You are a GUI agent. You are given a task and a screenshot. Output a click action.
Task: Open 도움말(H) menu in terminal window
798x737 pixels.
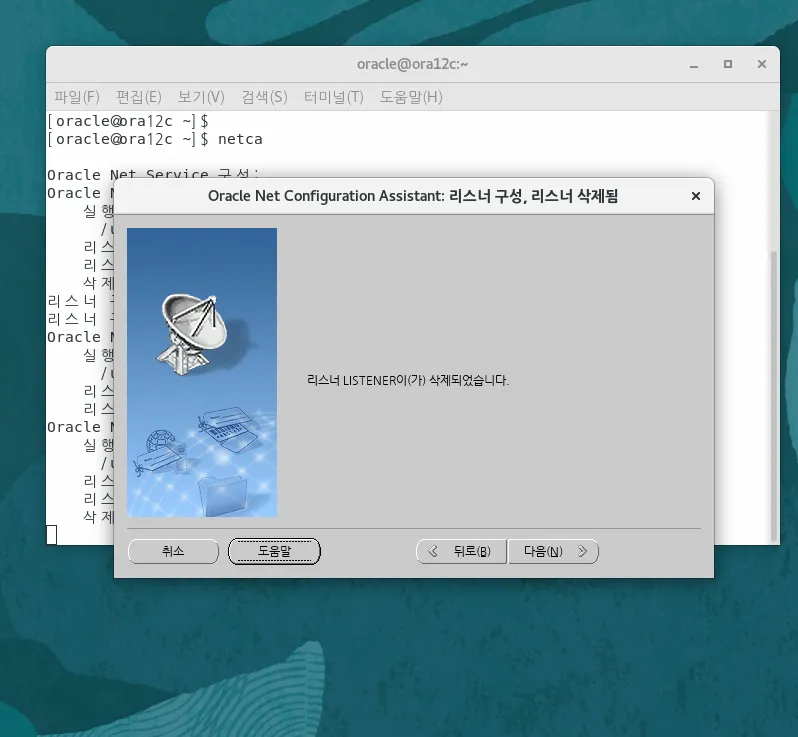(x=411, y=97)
